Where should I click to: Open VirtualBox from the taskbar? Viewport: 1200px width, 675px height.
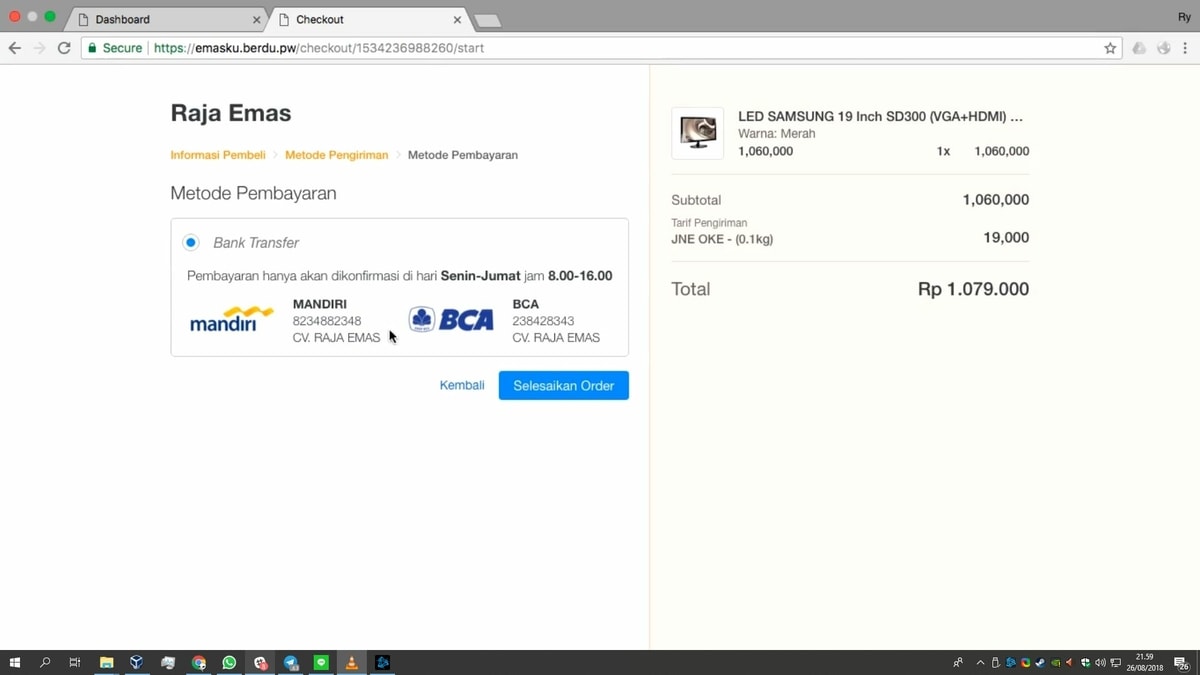click(137, 663)
